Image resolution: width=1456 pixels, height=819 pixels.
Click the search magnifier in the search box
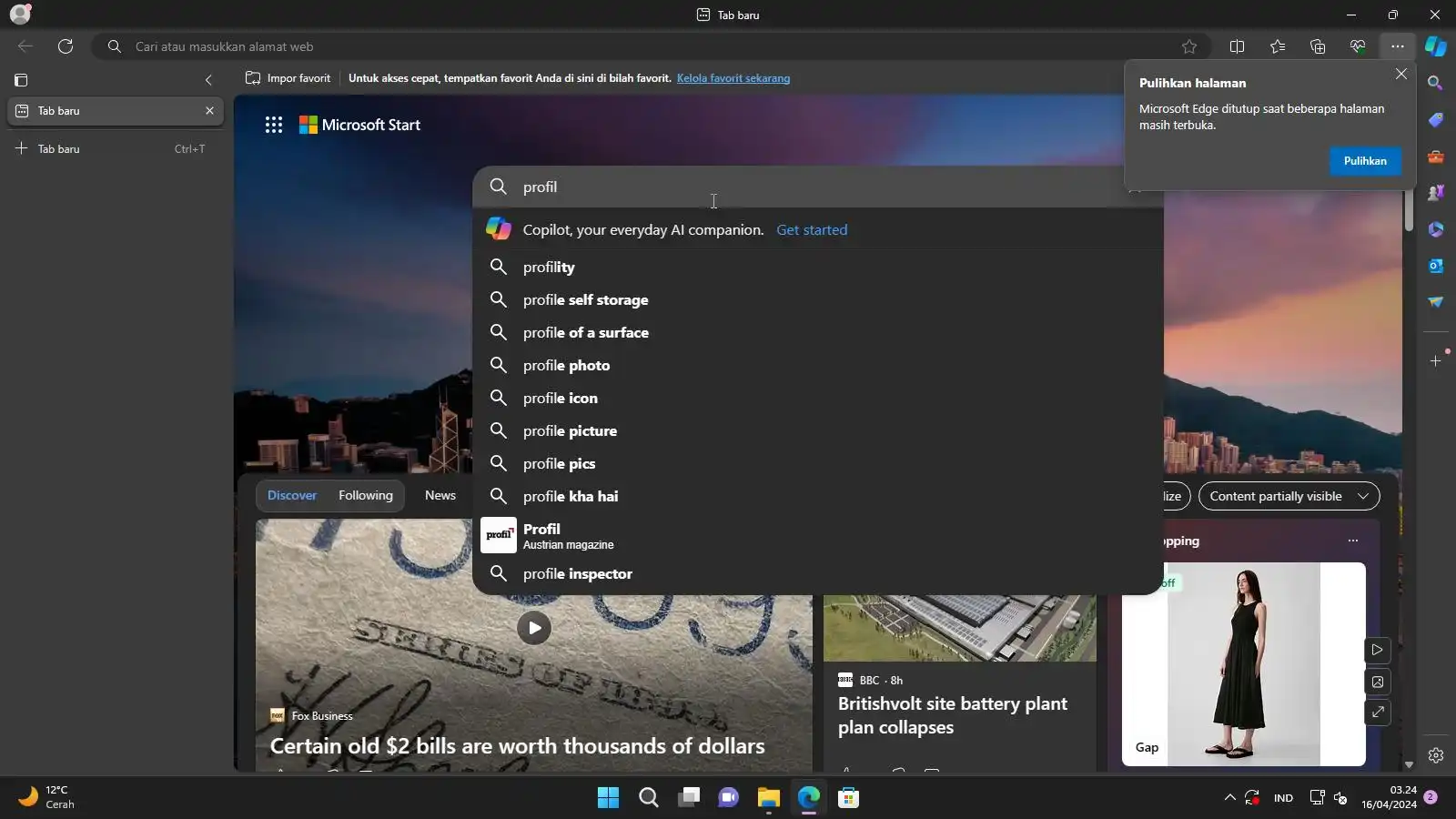pyautogui.click(x=498, y=187)
